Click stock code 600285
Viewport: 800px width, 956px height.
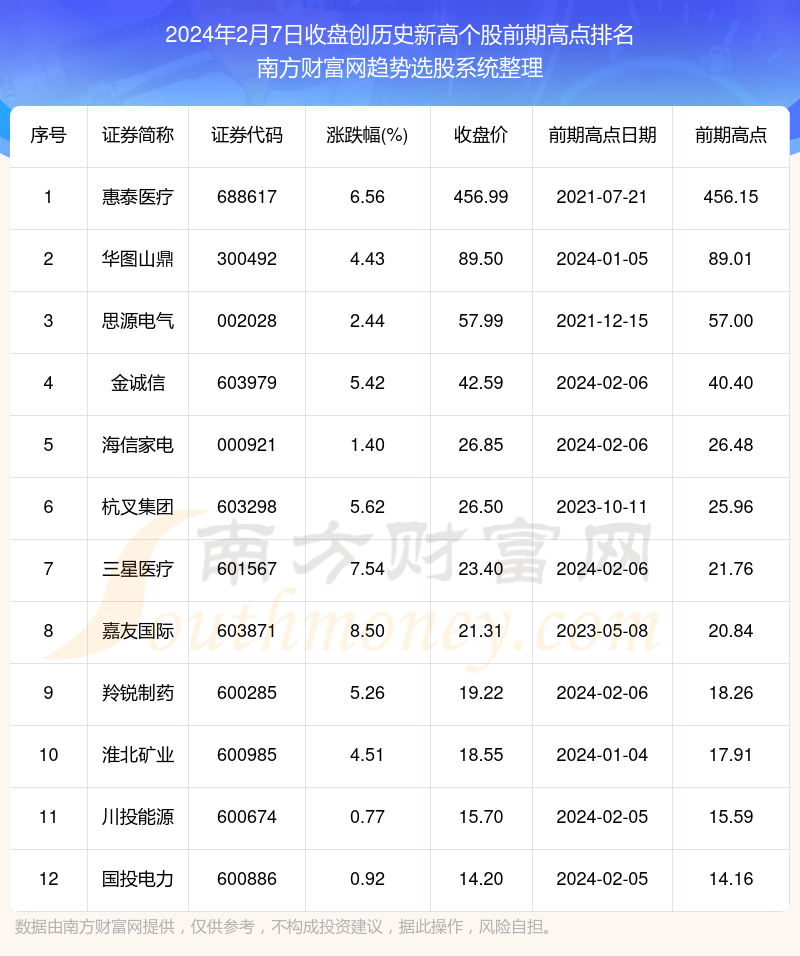click(x=247, y=693)
